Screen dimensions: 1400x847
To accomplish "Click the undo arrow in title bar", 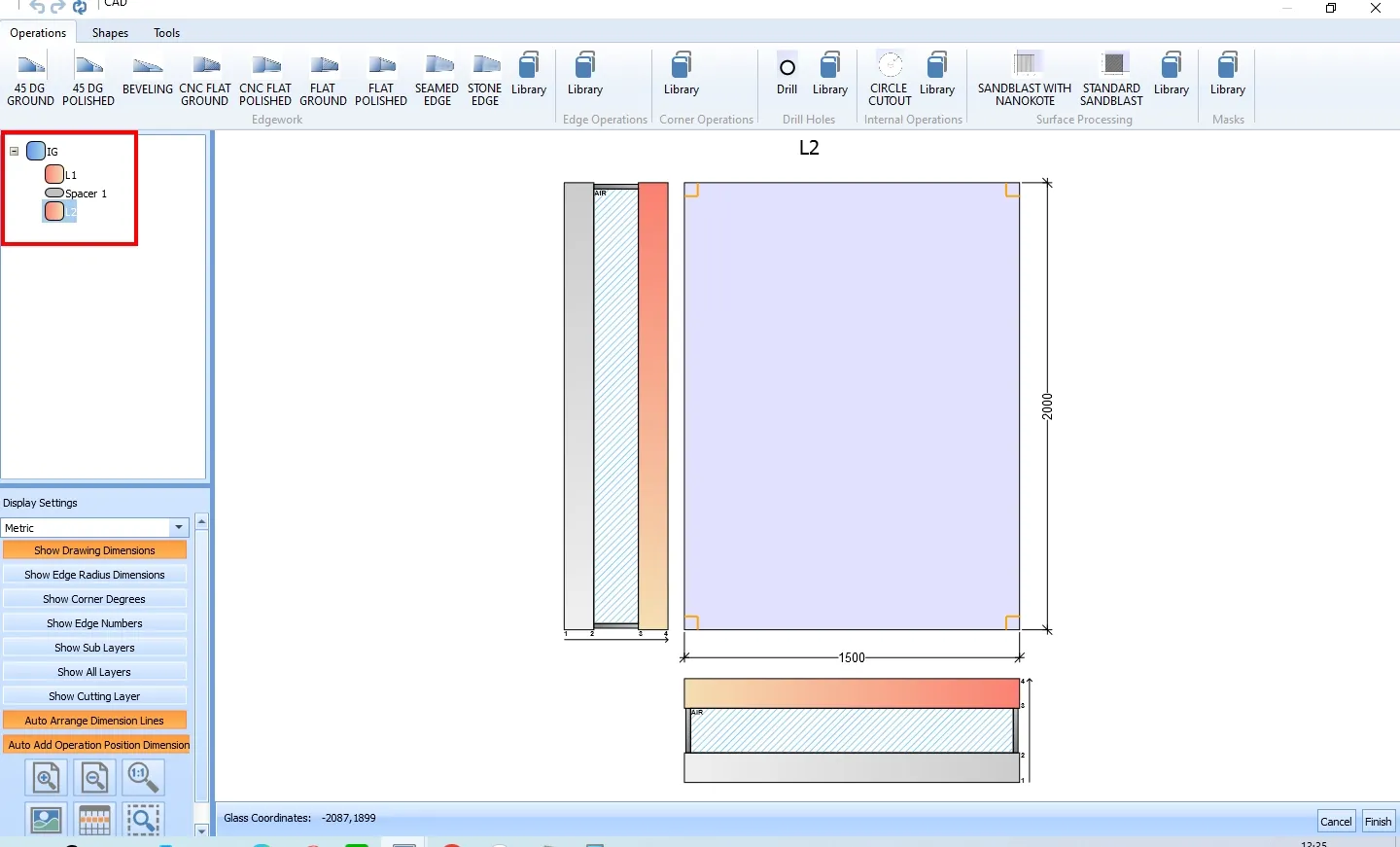I will pos(37,7).
